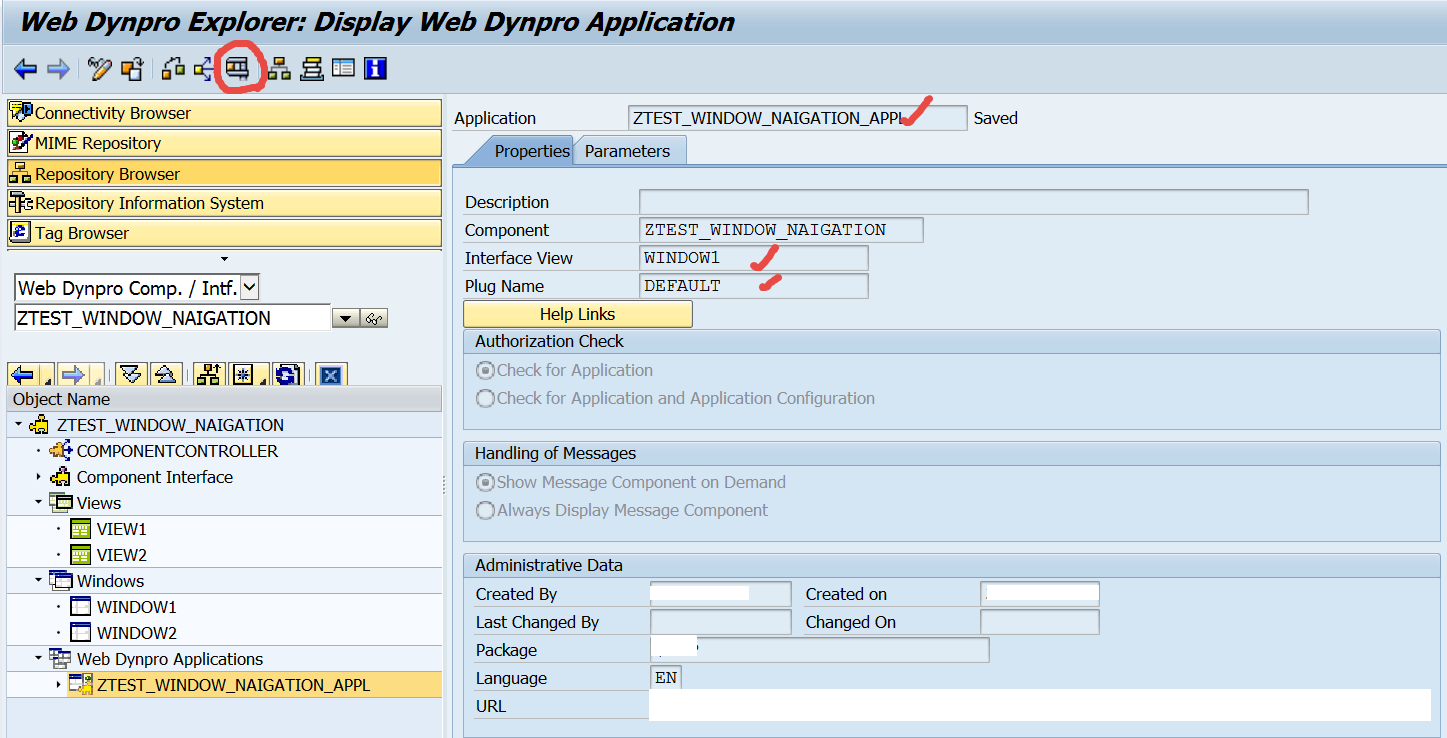Click the Refresh Object List icon

click(x=287, y=375)
